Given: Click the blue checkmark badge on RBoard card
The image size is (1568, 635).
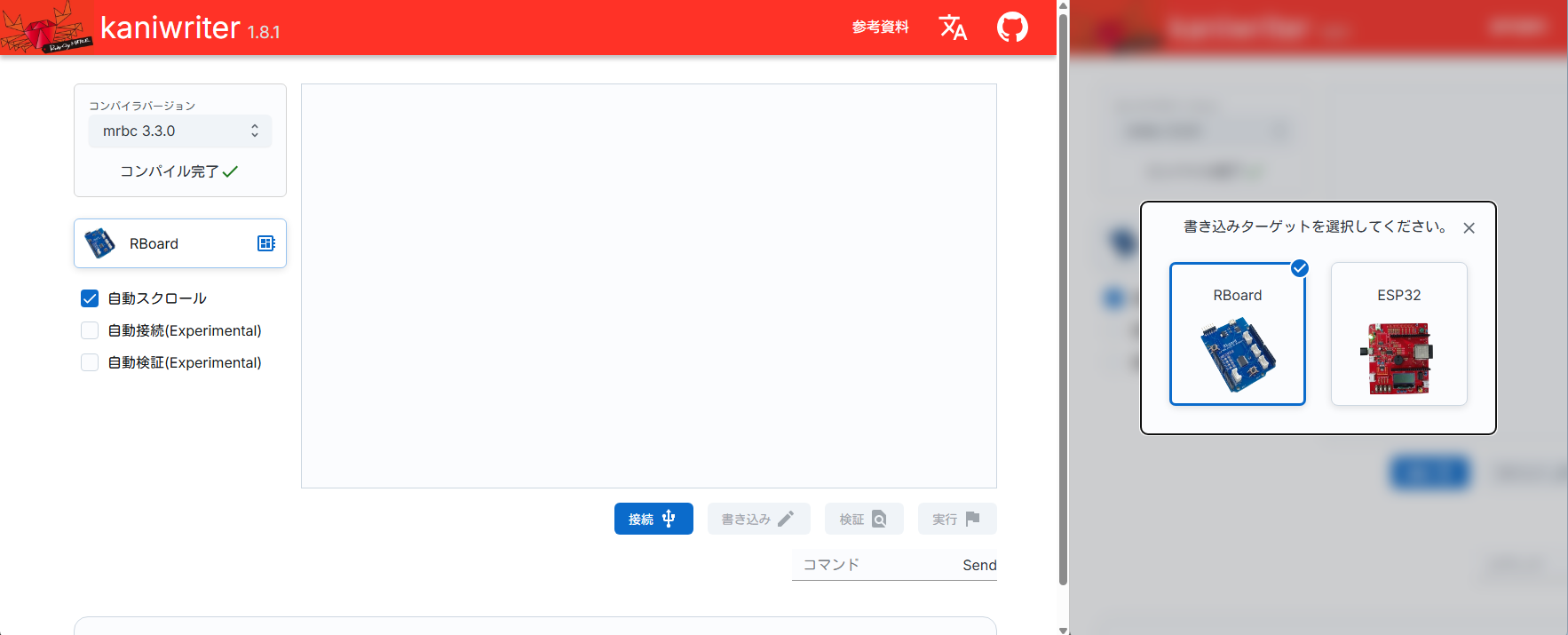Looking at the screenshot, I should point(1300,268).
